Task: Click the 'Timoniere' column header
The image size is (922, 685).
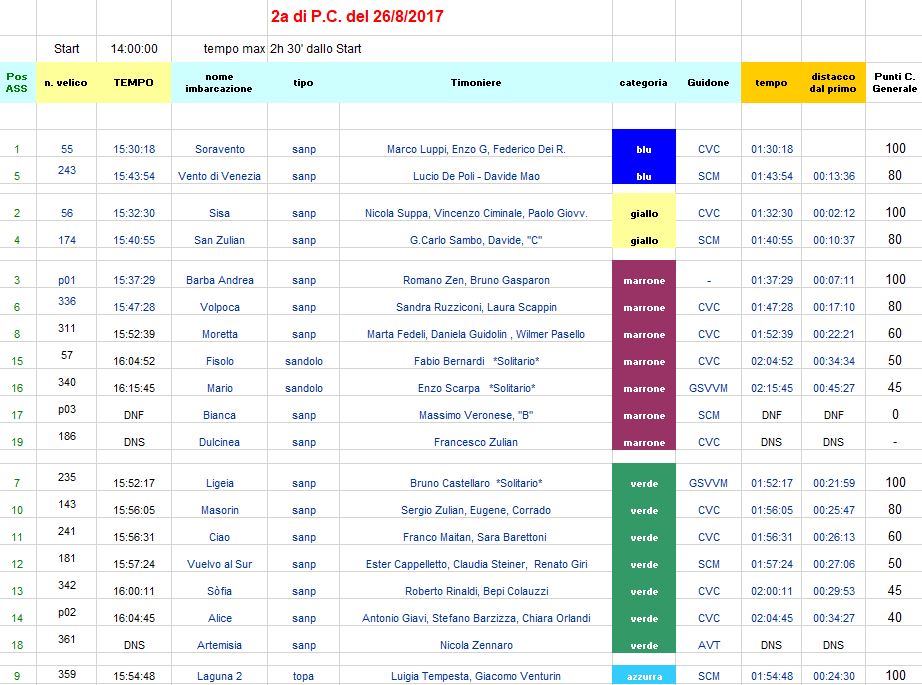Action: tap(476, 82)
